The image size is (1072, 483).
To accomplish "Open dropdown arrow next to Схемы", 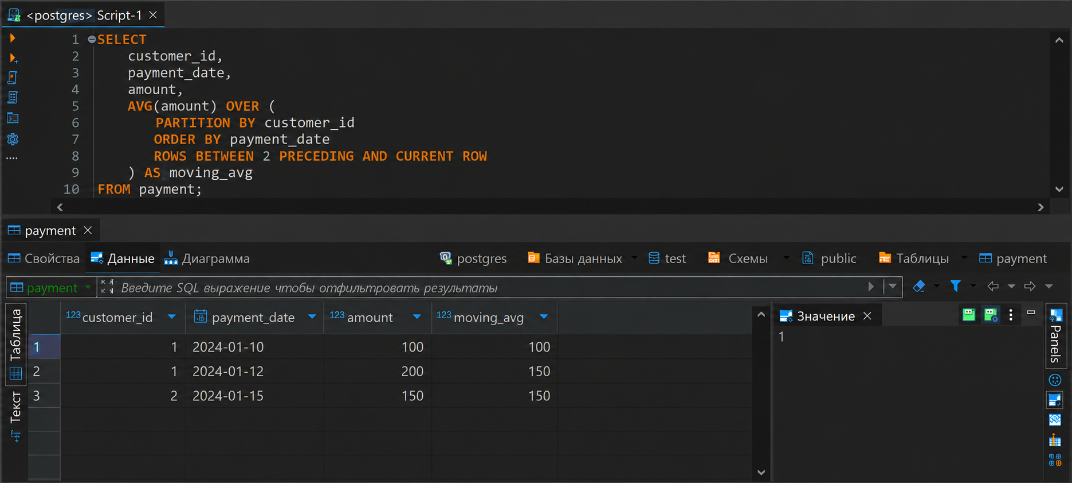I will point(786,259).
